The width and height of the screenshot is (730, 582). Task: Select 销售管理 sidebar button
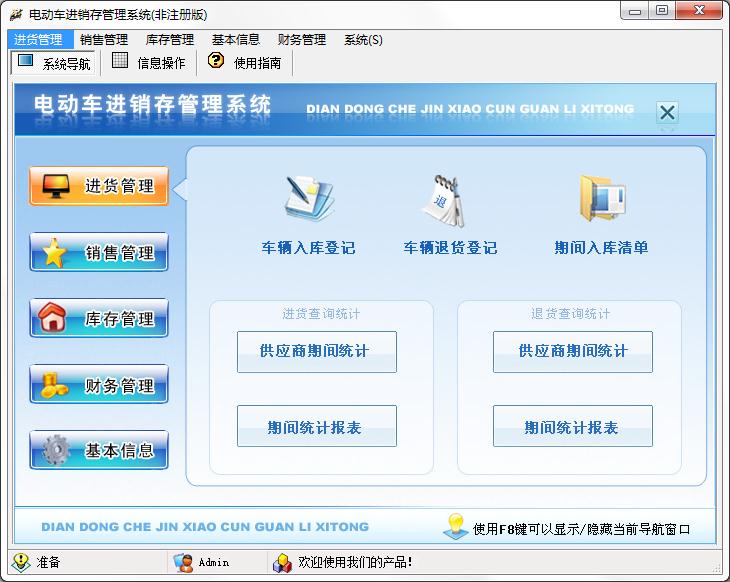tap(99, 252)
